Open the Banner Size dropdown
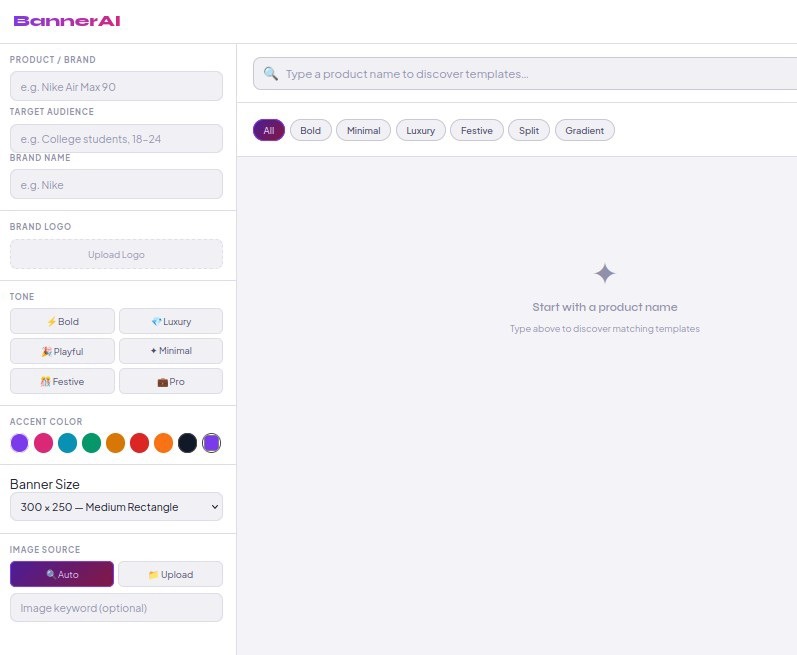Image resolution: width=797 pixels, height=655 pixels. coord(116,507)
